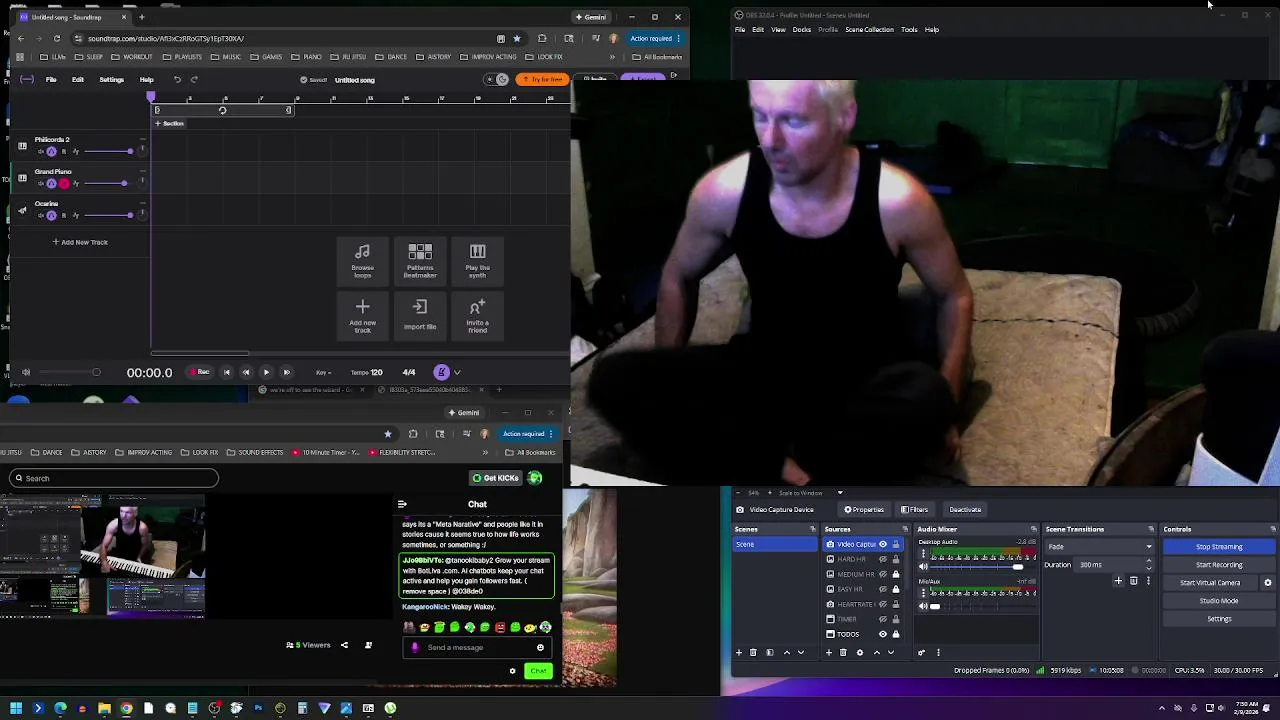Viewport: 1280px width, 720px height.
Task: Open Soundtrap Help menu
Action: click(x=146, y=80)
